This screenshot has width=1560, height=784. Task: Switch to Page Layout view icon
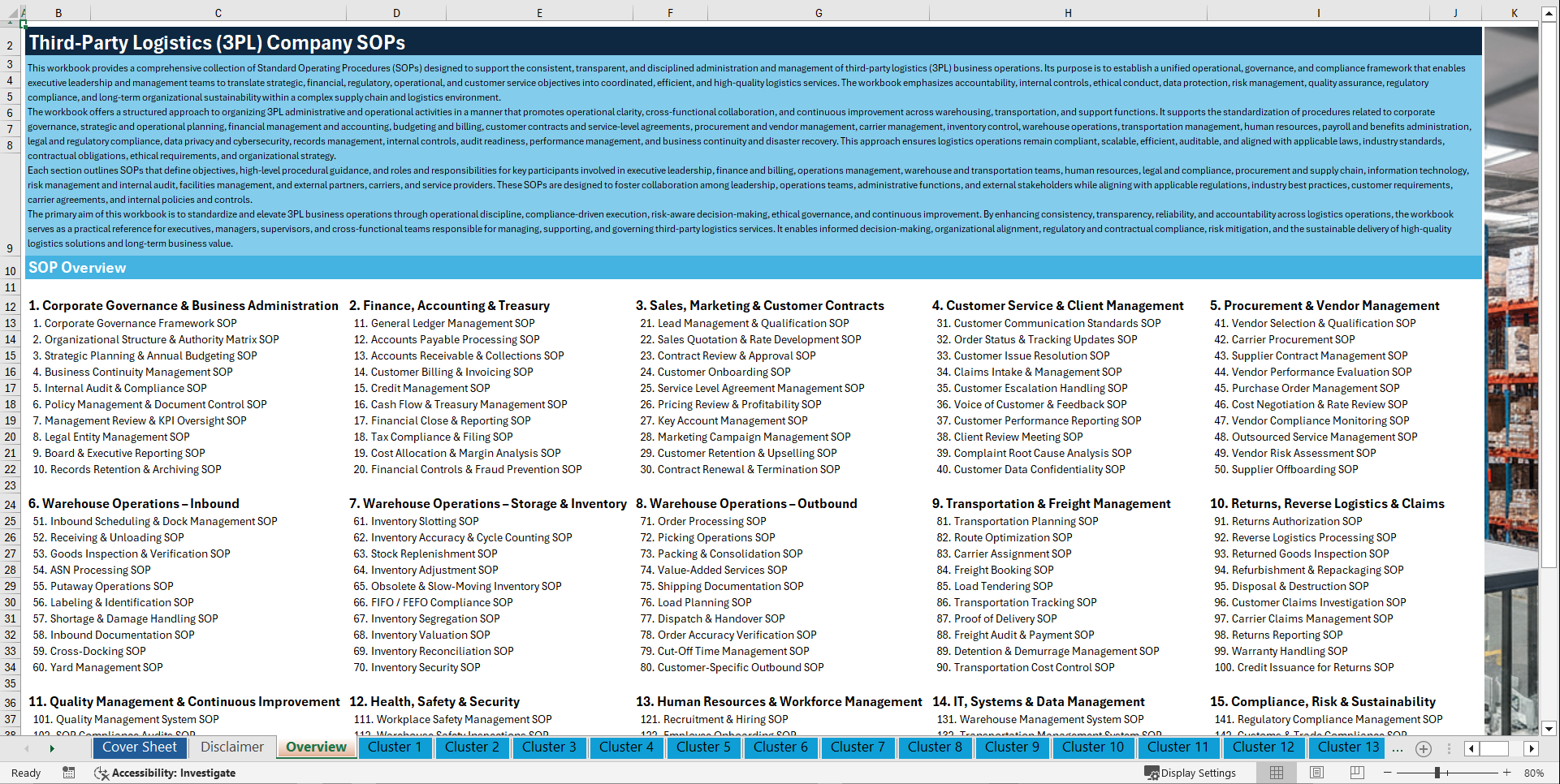(x=1316, y=773)
